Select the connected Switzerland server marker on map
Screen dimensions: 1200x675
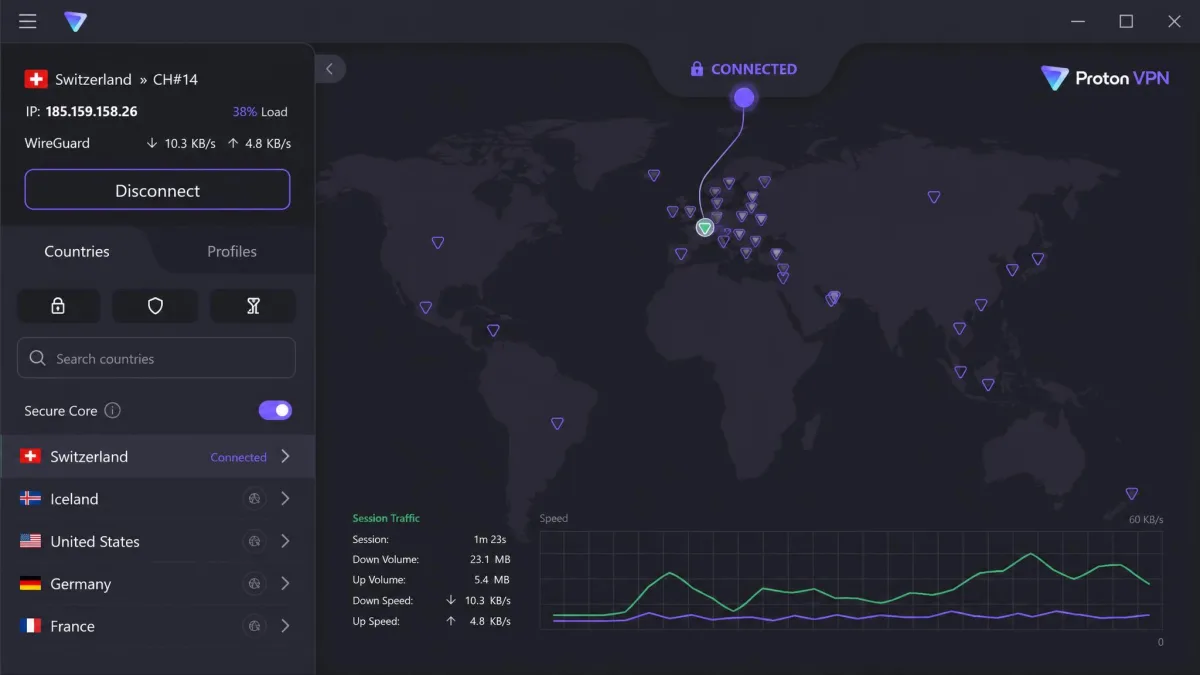coord(705,228)
